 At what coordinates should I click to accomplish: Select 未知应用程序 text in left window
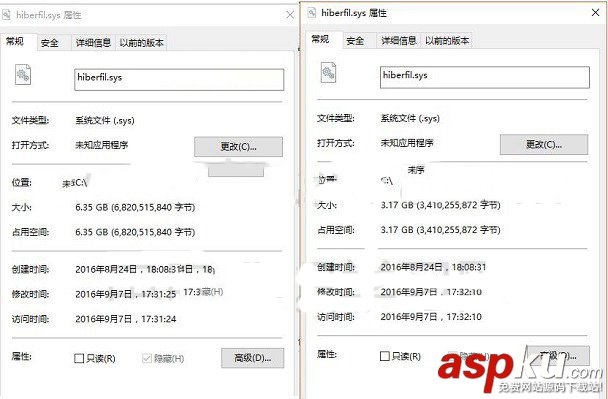102,145
